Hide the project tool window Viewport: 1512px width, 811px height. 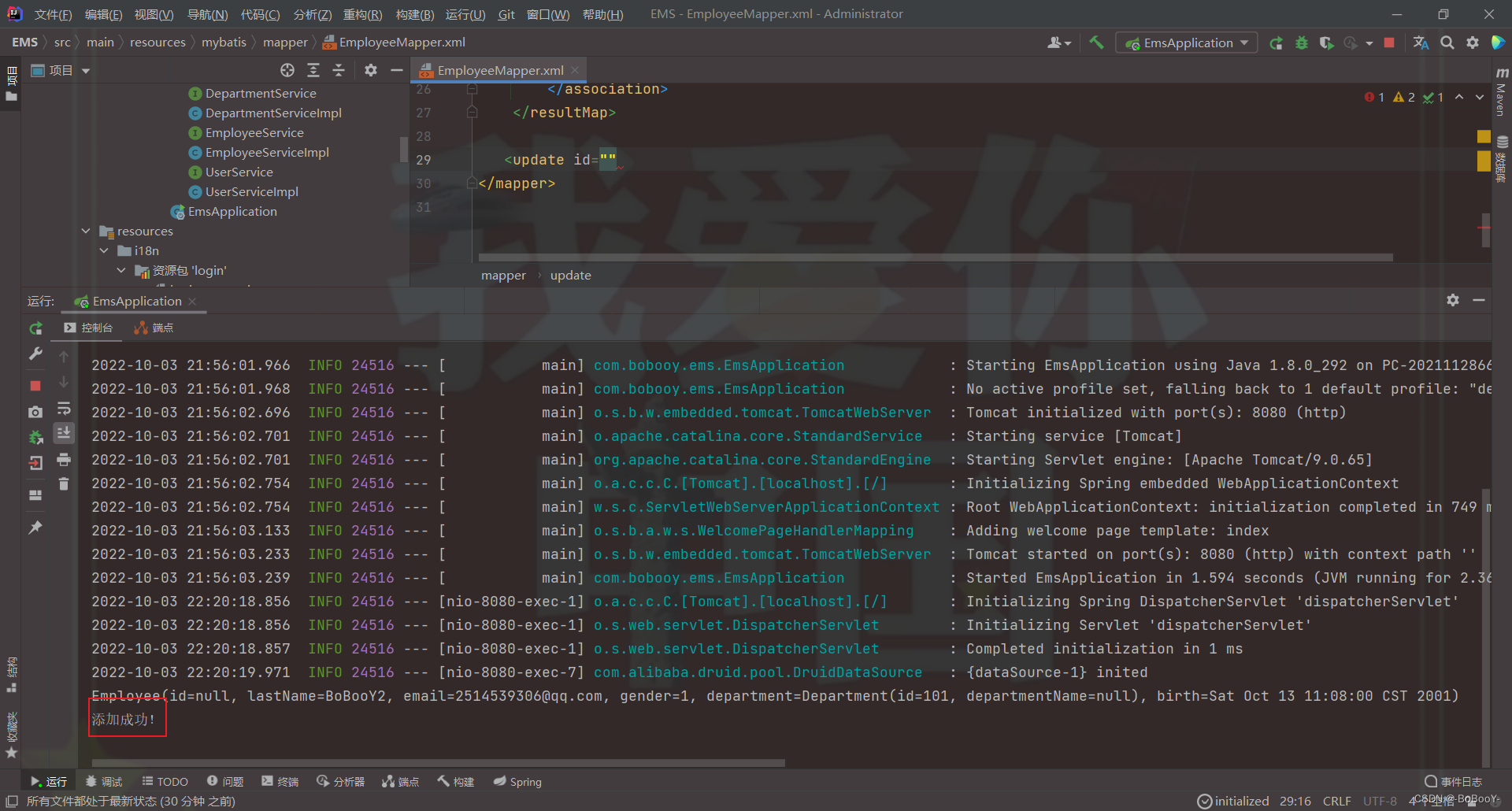tap(397, 70)
